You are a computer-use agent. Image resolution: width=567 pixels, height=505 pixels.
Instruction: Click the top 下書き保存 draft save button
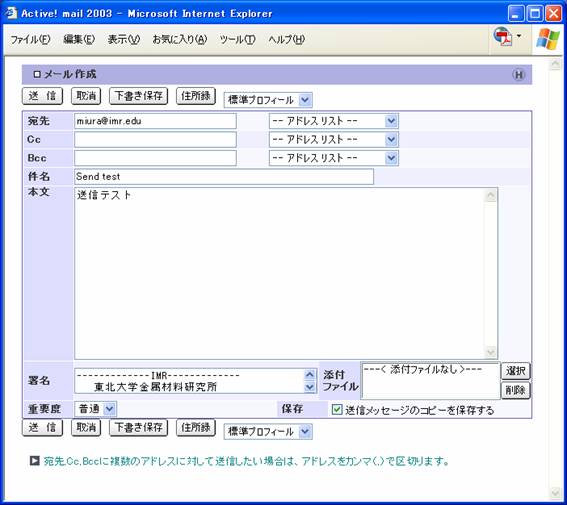click(x=138, y=96)
